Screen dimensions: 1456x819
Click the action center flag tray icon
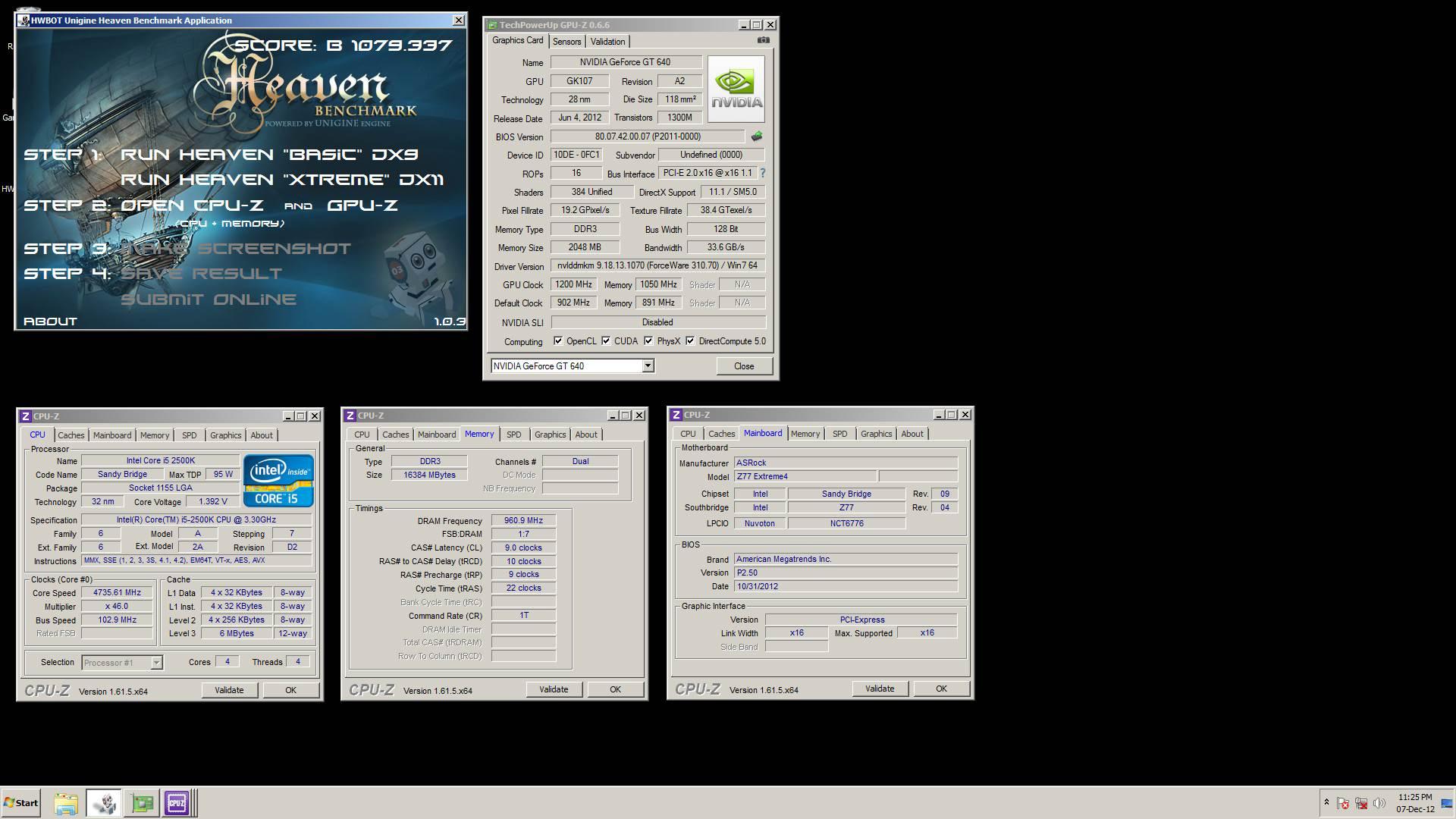point(1343,803)
